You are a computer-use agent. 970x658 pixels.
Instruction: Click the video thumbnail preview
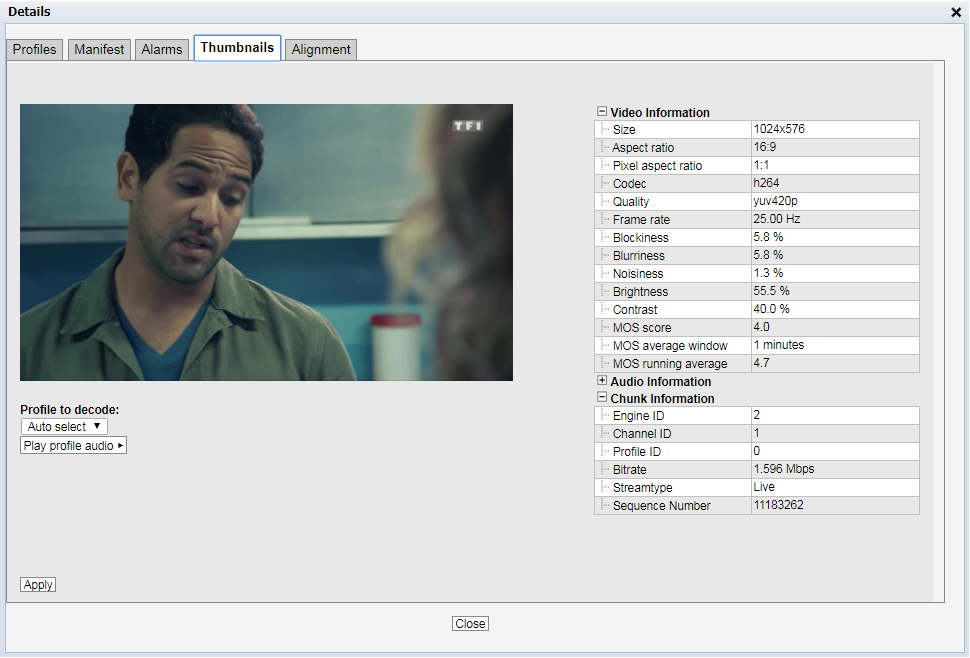267,242
